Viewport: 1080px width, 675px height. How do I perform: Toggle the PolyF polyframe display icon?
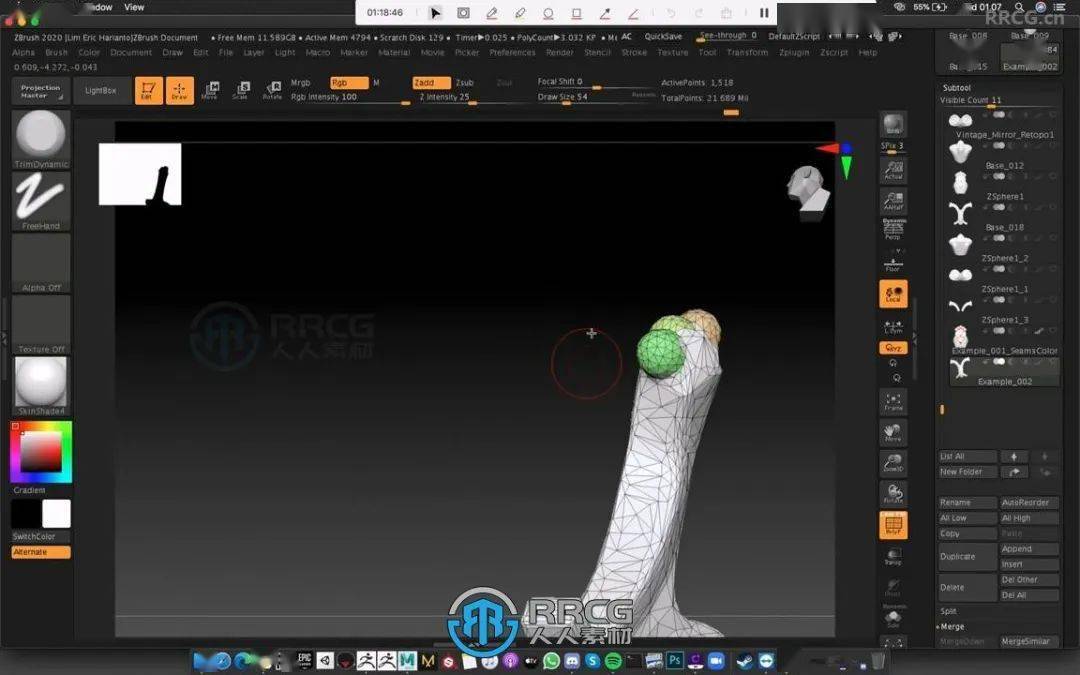pos(893,524)
